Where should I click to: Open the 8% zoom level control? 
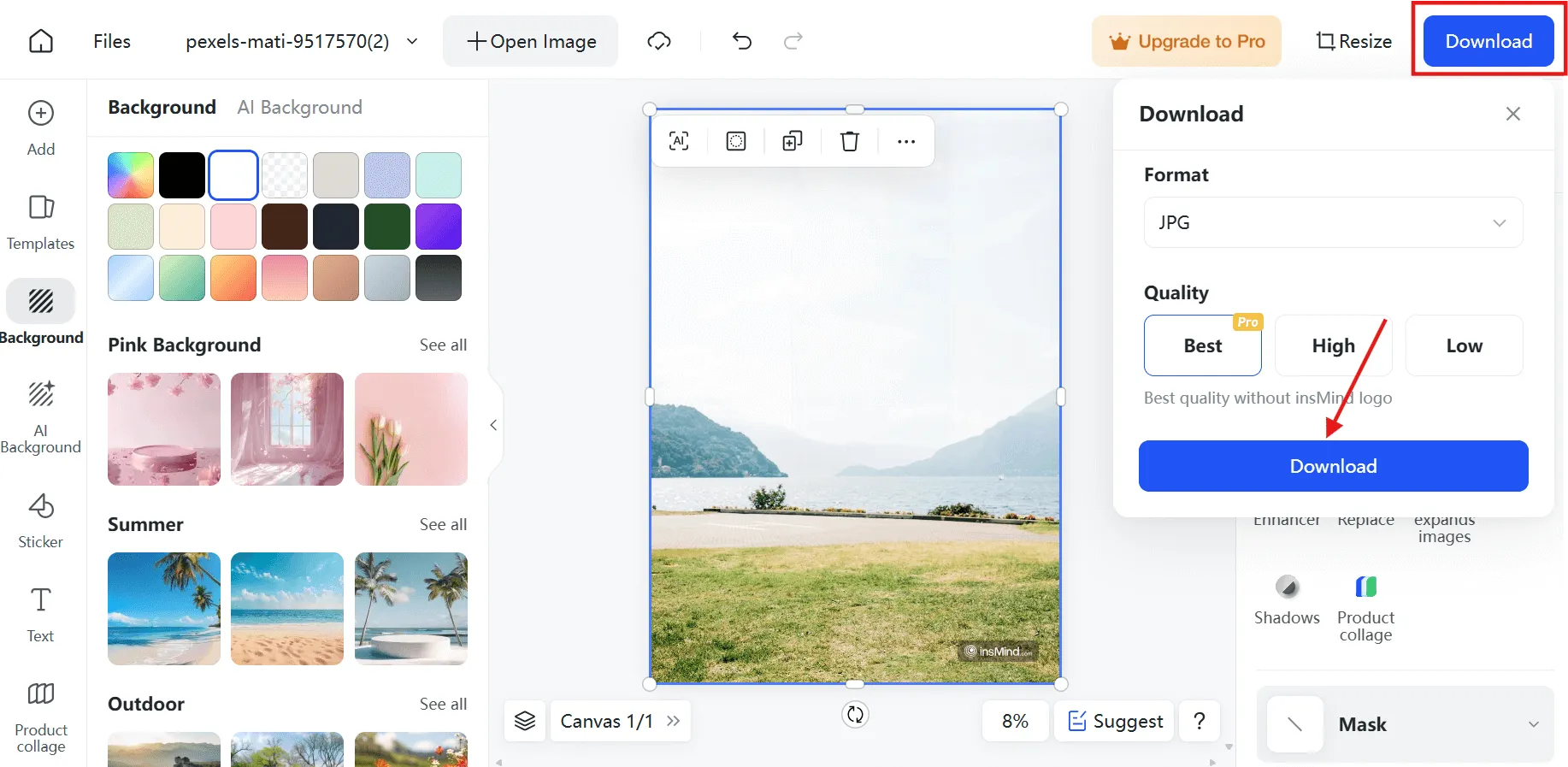pyautogui.click(x=1015, y=721)
